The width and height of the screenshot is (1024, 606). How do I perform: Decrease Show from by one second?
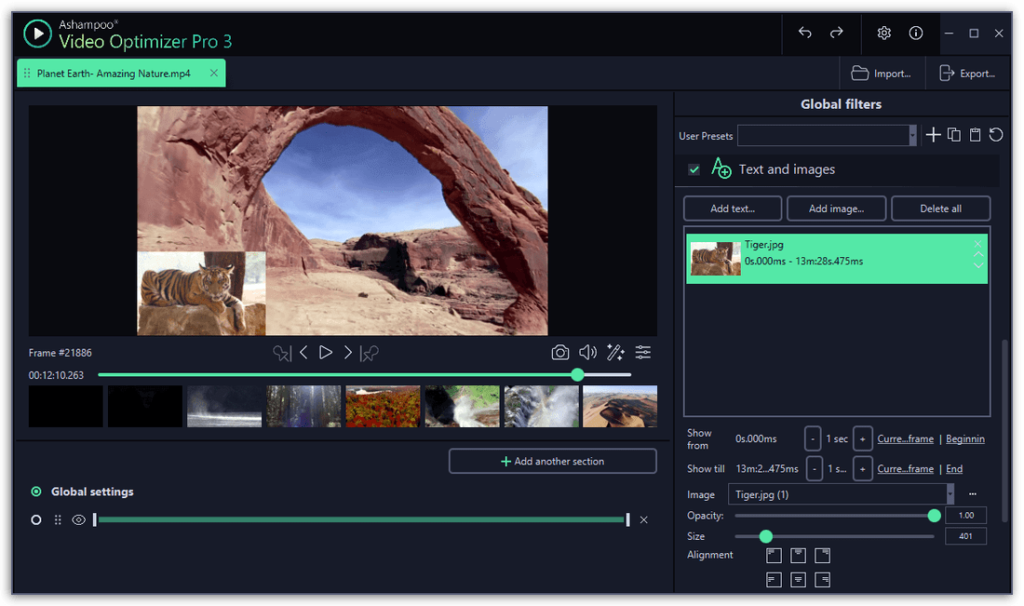pyautogui.click(x=812, y=439)
